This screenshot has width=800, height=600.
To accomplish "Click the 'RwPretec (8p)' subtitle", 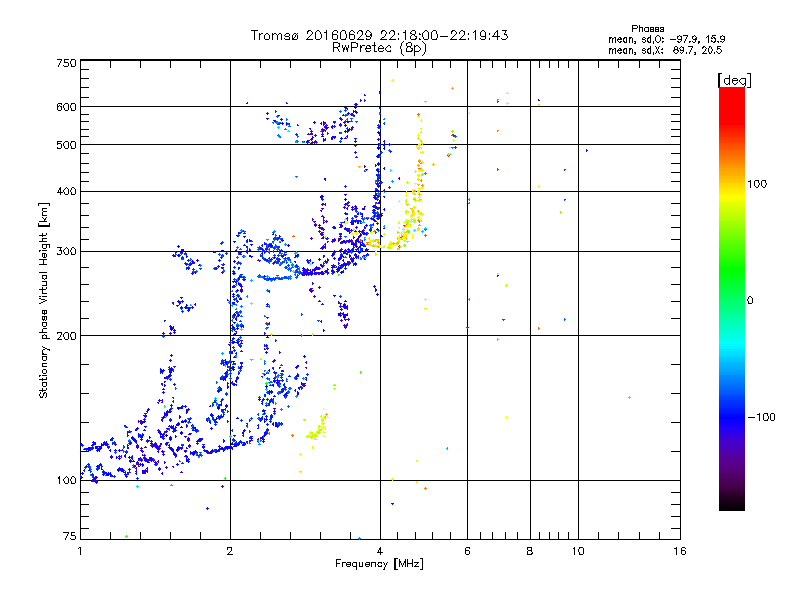I will coord(379,48).
